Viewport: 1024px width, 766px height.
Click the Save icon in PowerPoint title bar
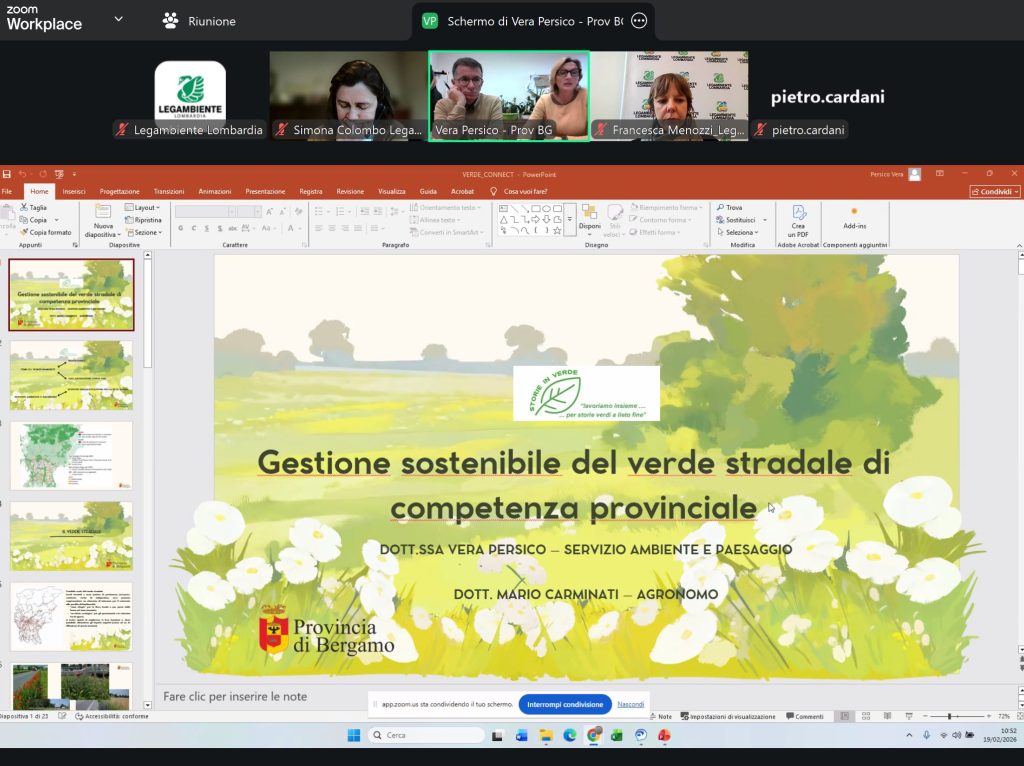click(x=7, y=174)
